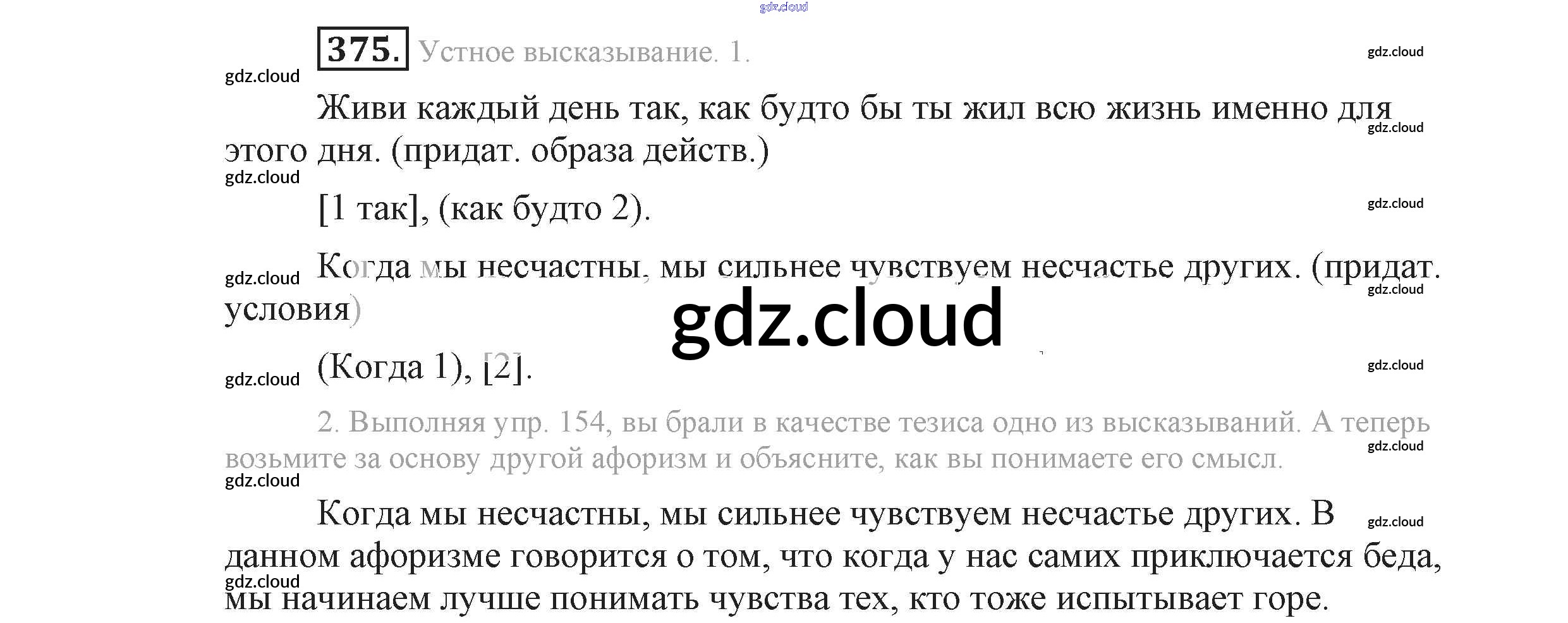Open the small outlined gdz.cloud at page top
This screenshot has width=1568, height=623.
(x=783, y=7)
